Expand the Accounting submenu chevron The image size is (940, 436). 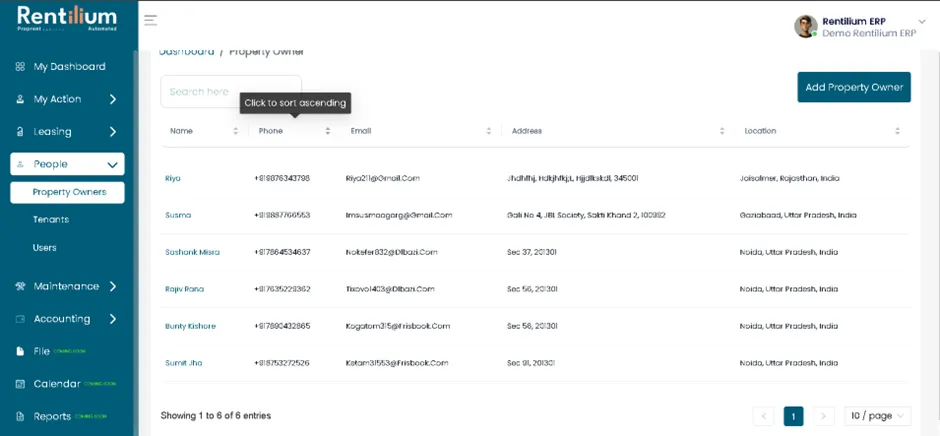coord(113,318)
